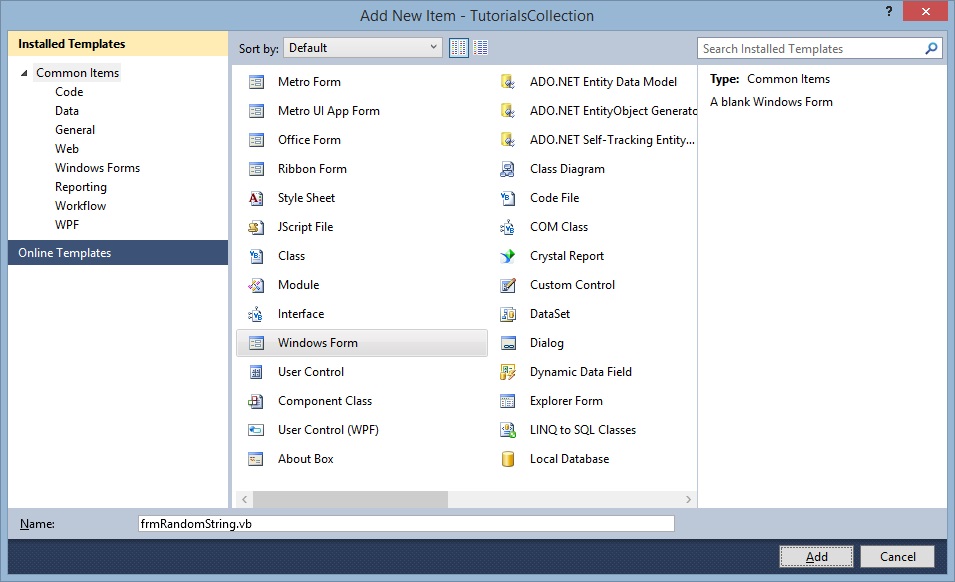Open the Sort by Default dropdown
Screen dimensions: 955x582
pos(362,47)
